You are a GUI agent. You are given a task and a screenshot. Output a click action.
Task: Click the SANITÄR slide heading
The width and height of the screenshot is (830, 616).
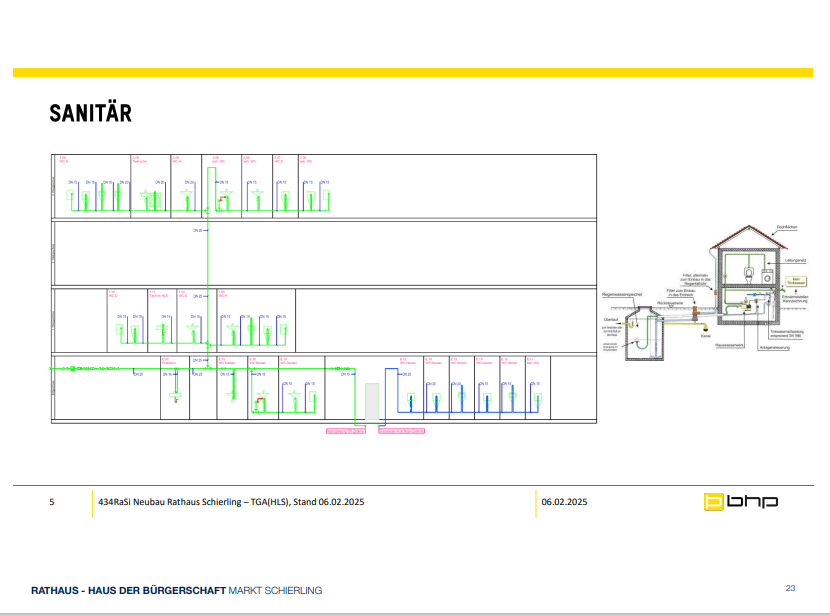[x=91, y=114]
